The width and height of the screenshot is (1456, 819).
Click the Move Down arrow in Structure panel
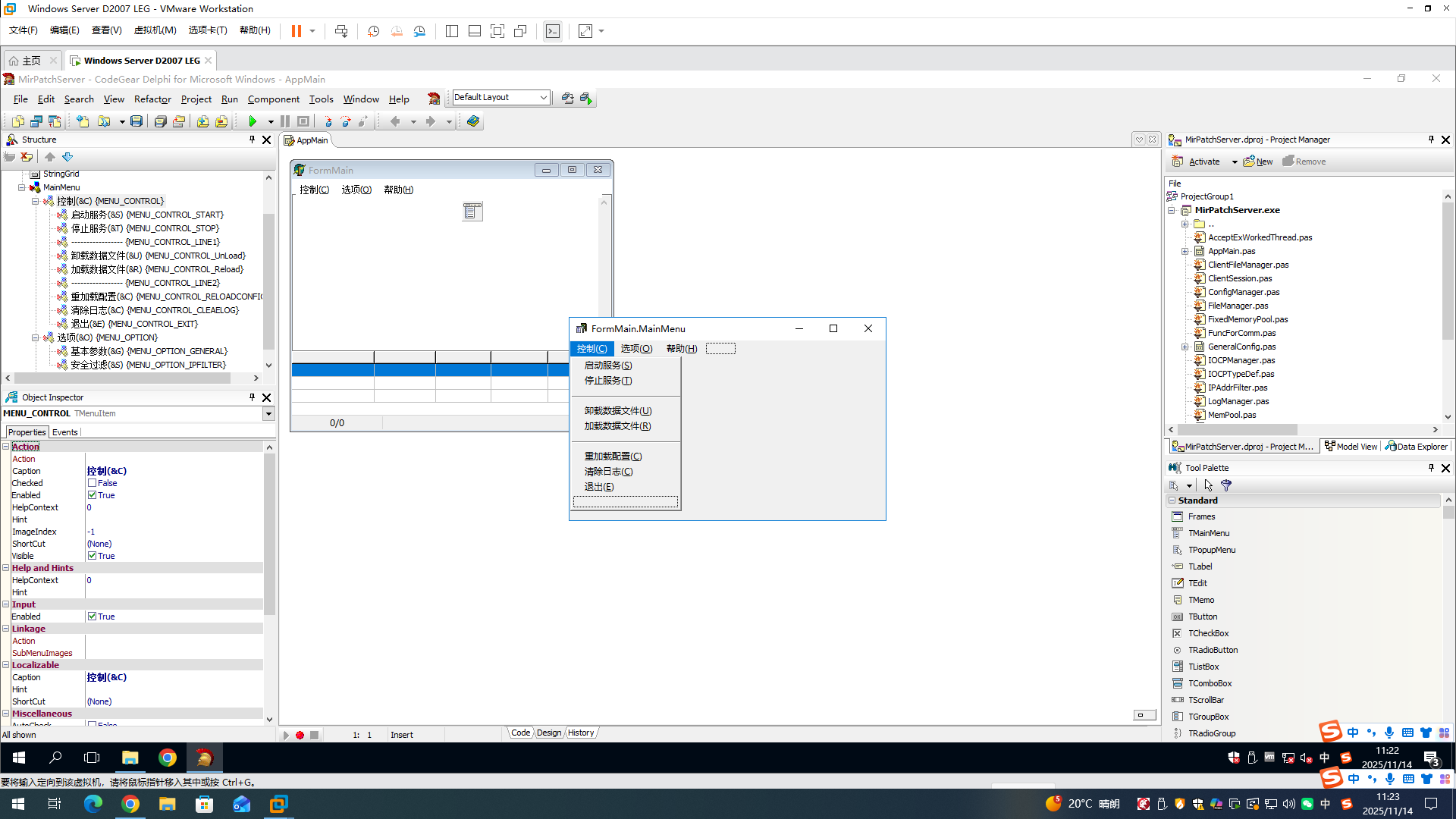click(x=67, y=157)
